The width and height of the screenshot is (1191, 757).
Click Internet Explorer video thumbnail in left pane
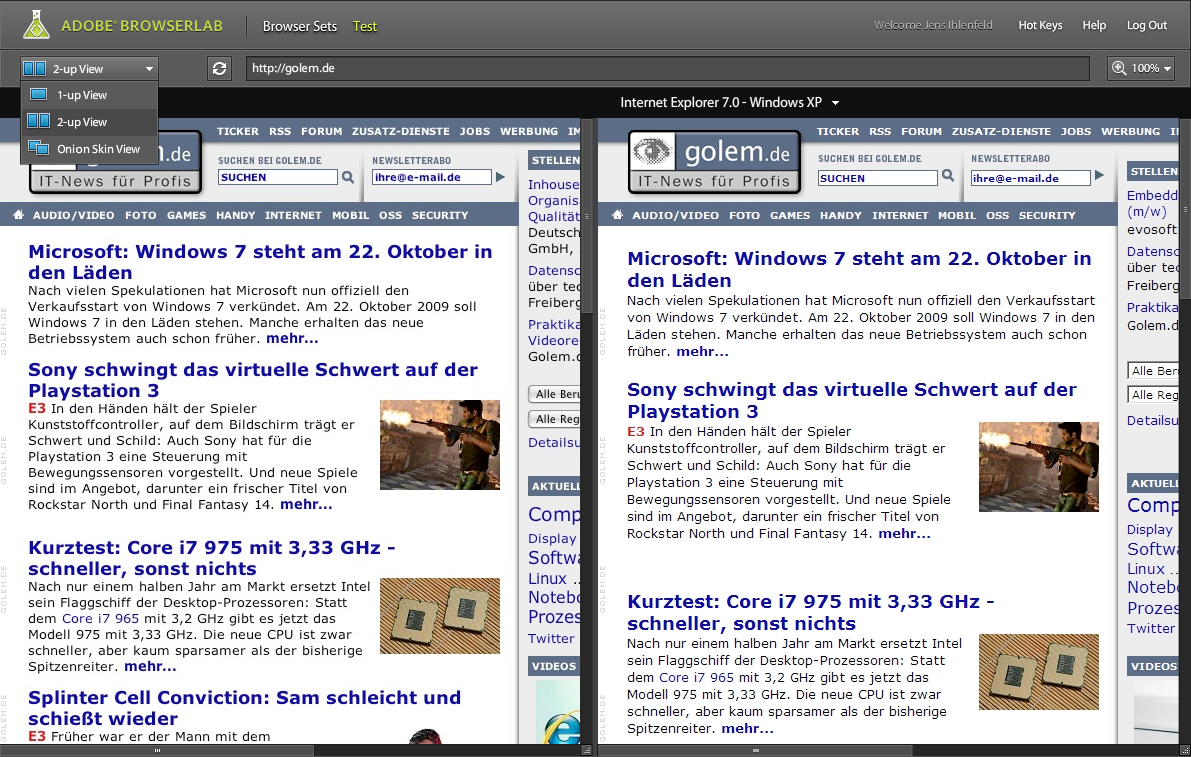pos(558,711)
